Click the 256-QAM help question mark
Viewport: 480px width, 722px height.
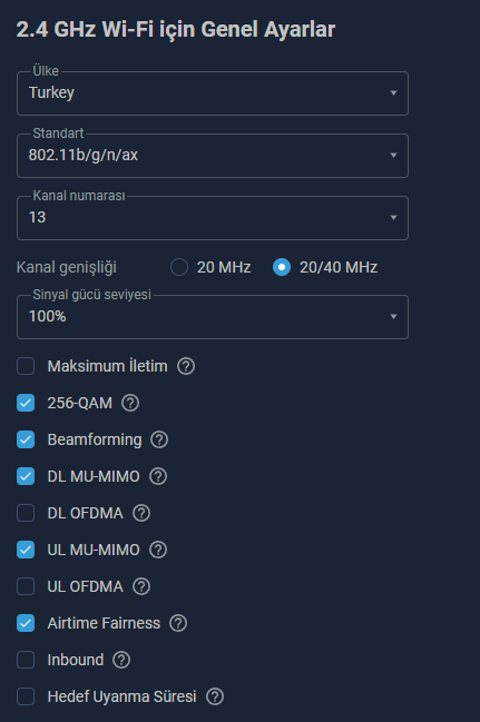(130, 403)
